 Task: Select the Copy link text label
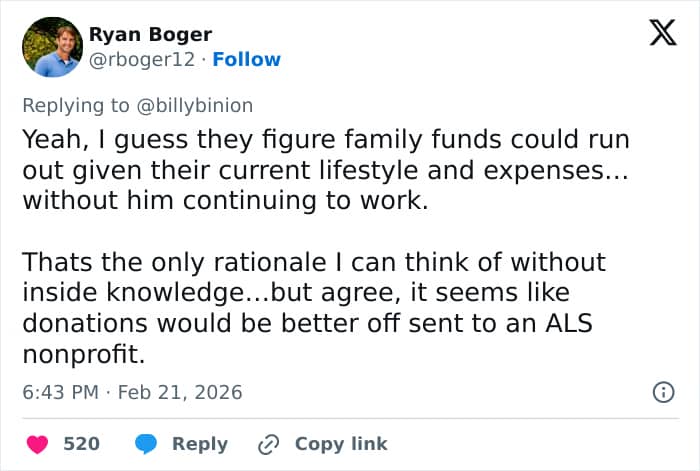click(x=340, y=443)
